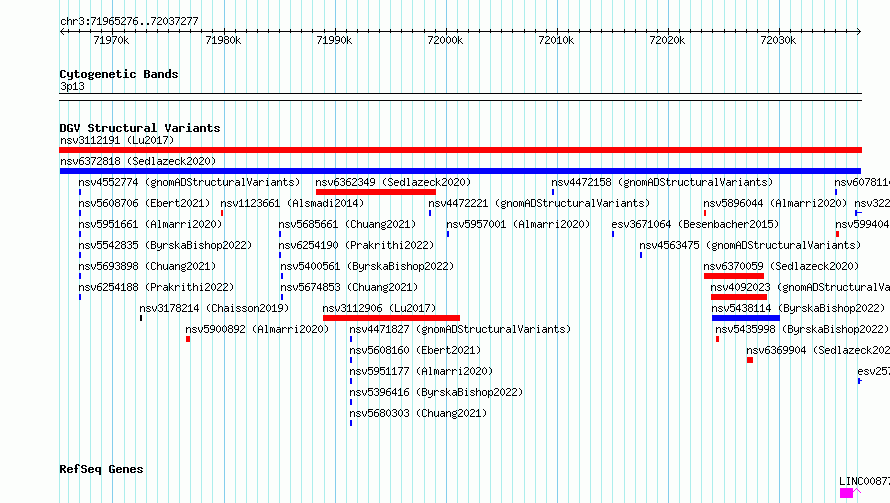Viewport: 890px width, 503px height.
Task: Click nsv5608706 (Ebert2021) variant label
Action: 144,203
